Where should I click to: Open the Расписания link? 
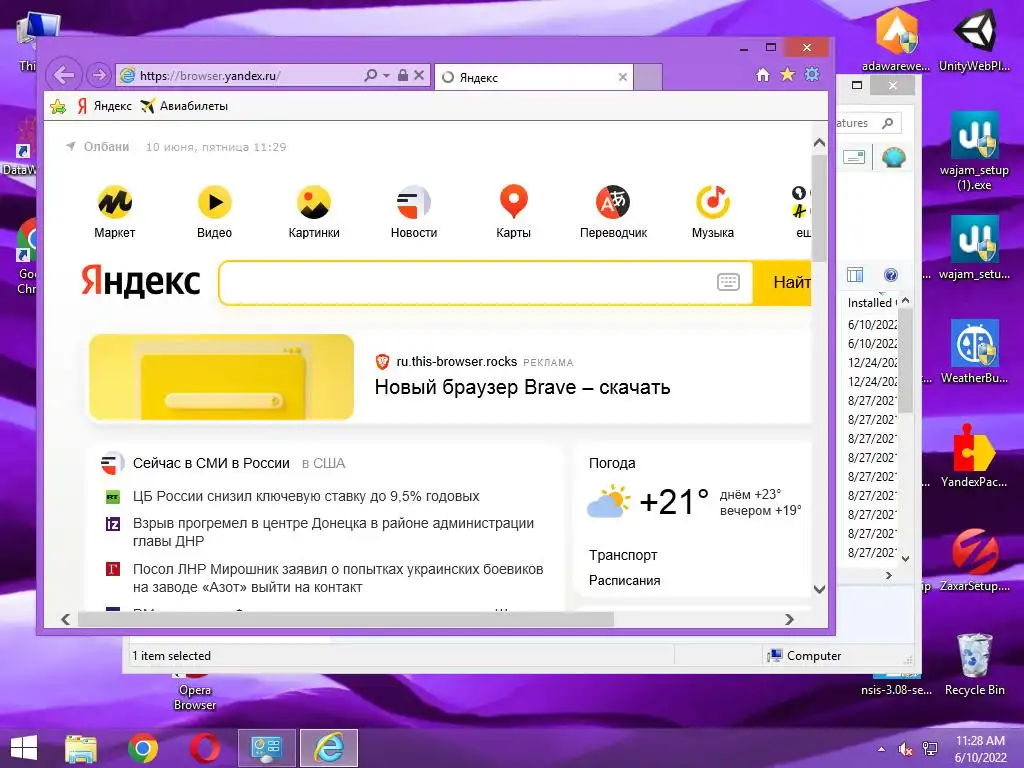624,581
